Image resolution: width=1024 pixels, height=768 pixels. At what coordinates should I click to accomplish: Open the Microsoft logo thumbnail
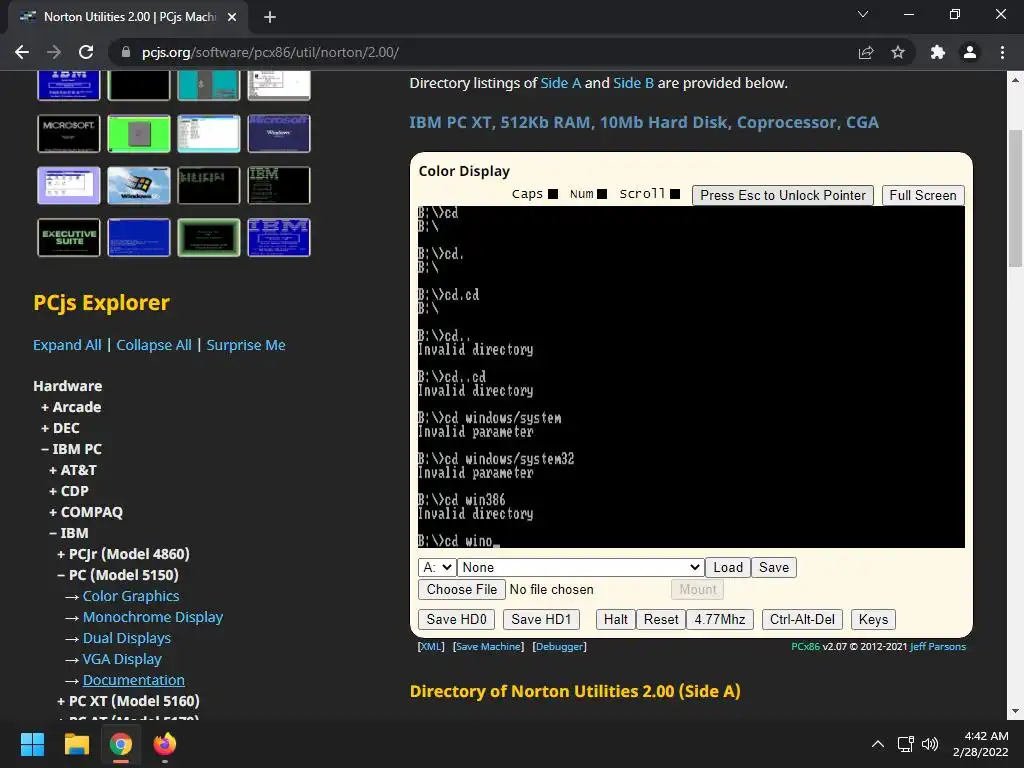[x=69, y=133]
